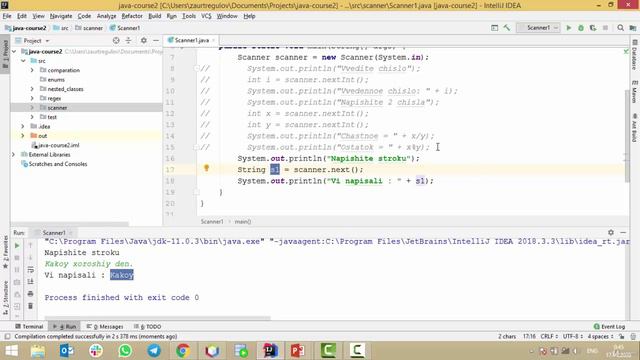The image size is (640, 360).
Task: Open Project panel settings gear
Action: click(144, 40)
